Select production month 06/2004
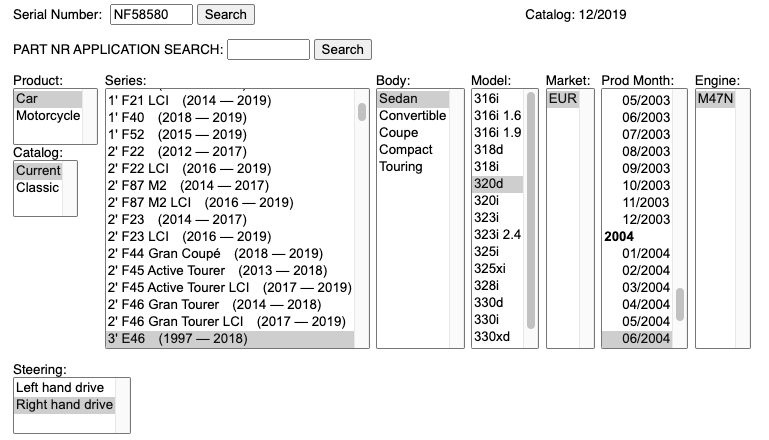The image size is (769, 440). pos(637,339)
